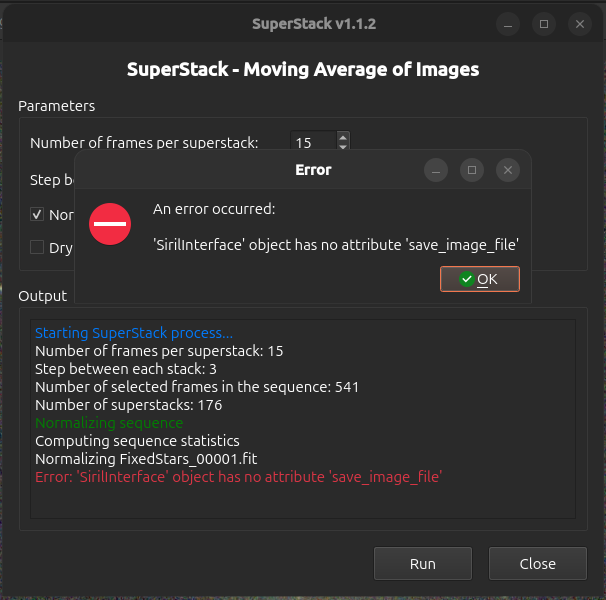The height and width of the screenshot is (600, 606).
Task: Close the SuperStack window via title bar
Action: pos(579,23)
